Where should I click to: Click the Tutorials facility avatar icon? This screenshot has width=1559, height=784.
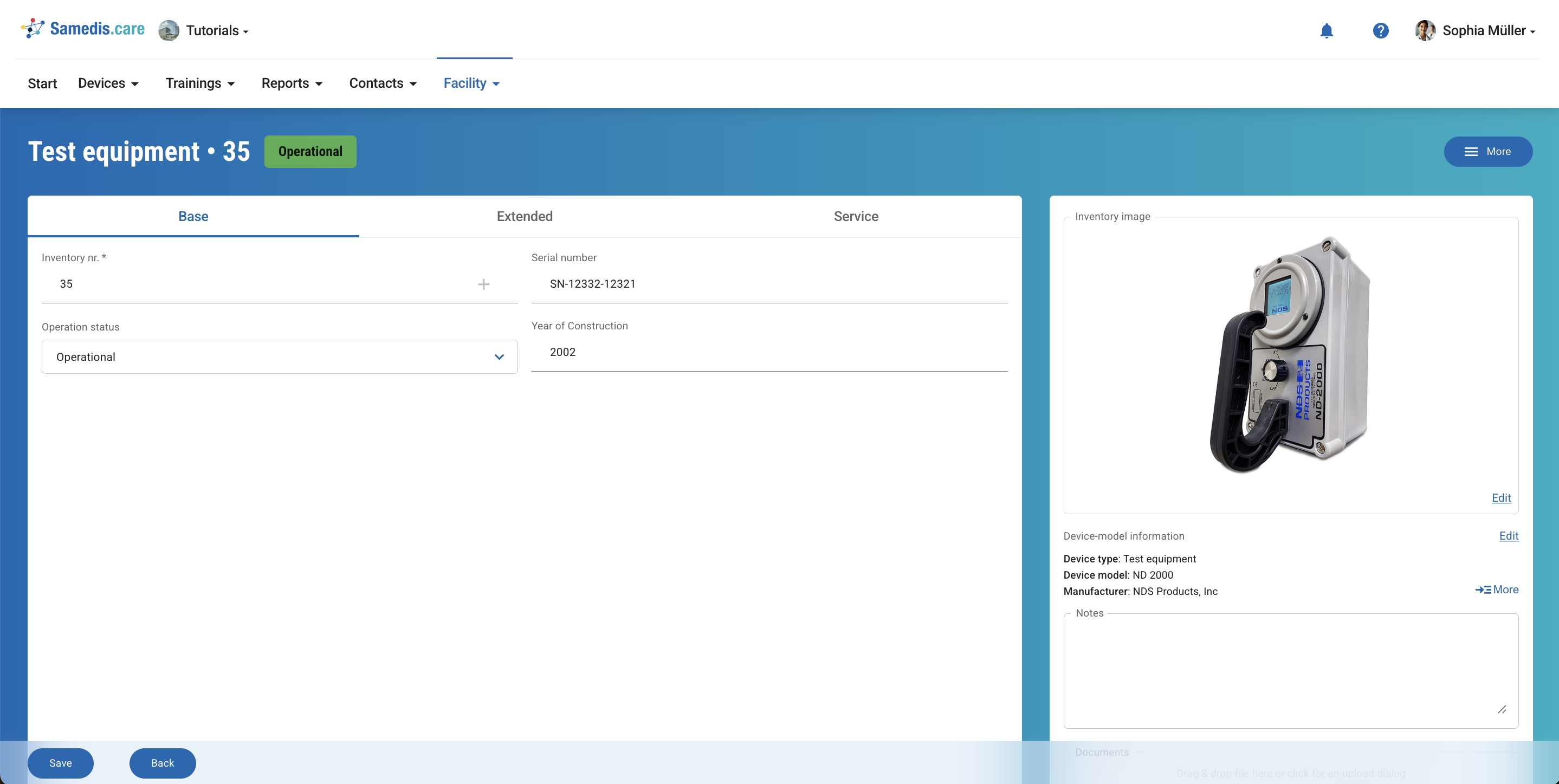pos(169,31)
